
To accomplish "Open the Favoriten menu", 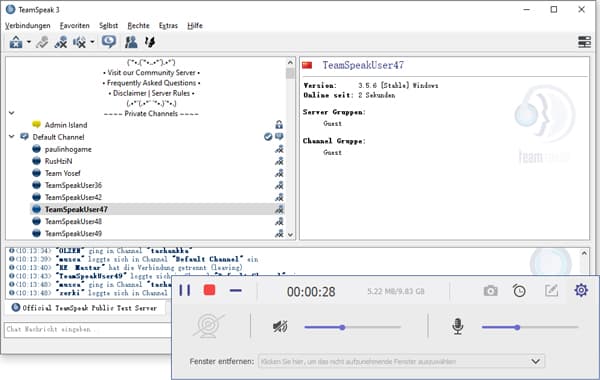I will (x=75, y=26).
